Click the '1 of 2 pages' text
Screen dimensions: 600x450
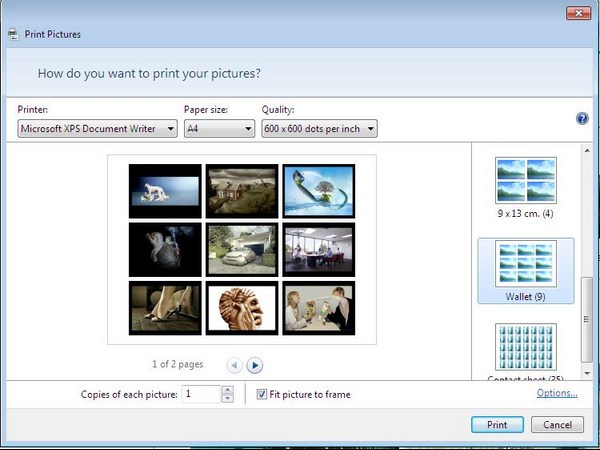point(178,364)
